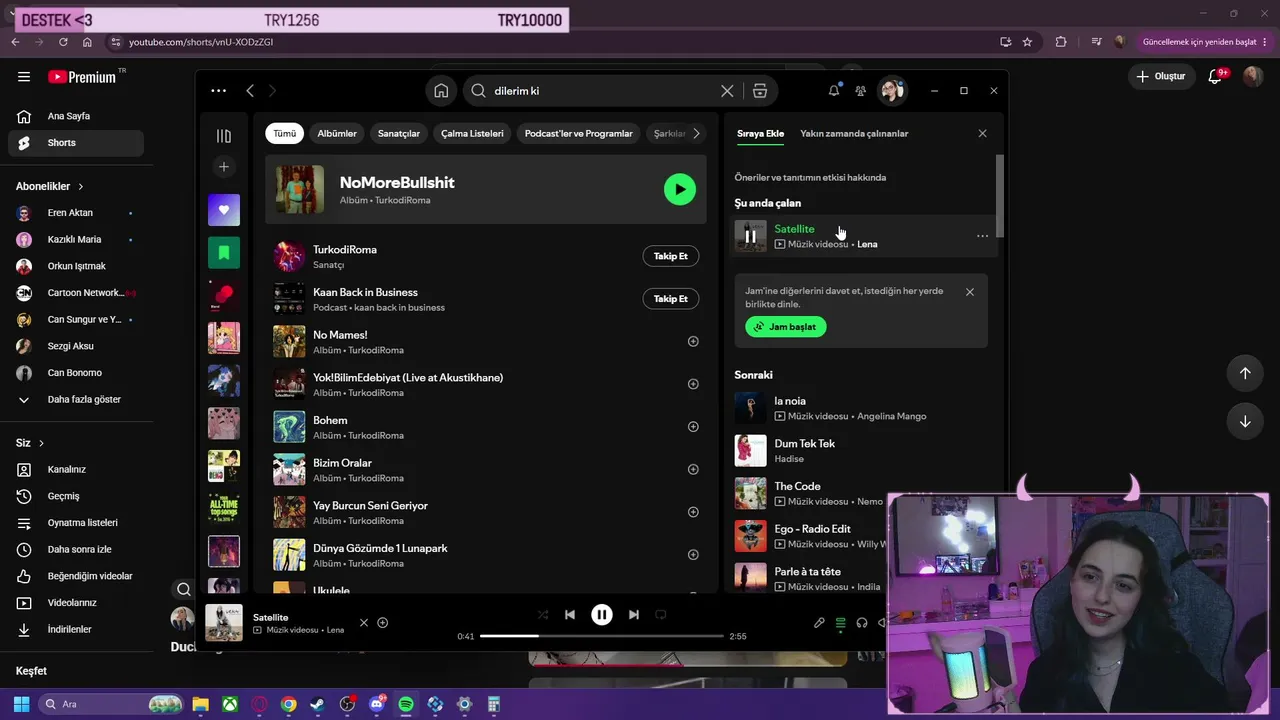The height and width of the screenshot is (720, 1280).
Task: Hide Satellite with the X in the player bar
Action: (x=364, y=623)
